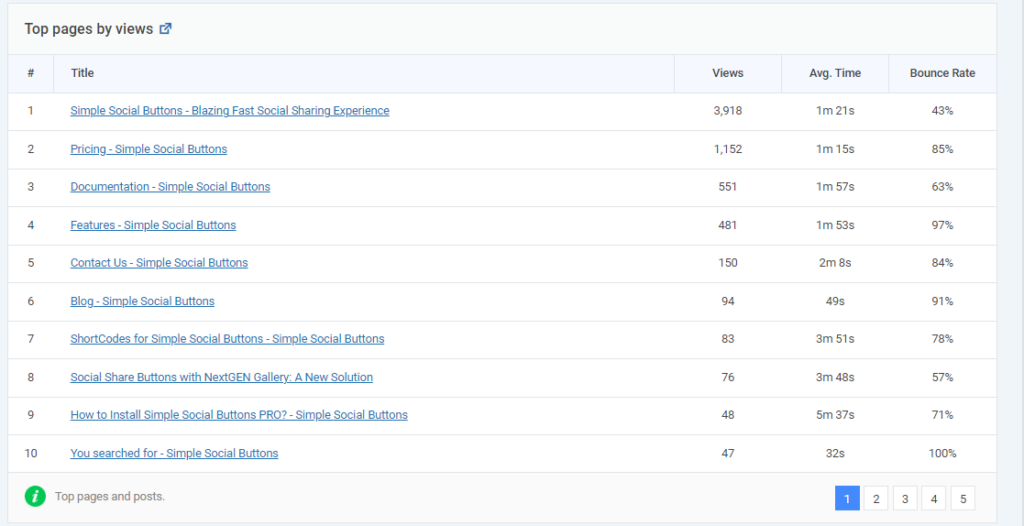Click the bounce rate 100%

(x=942, y=453)
